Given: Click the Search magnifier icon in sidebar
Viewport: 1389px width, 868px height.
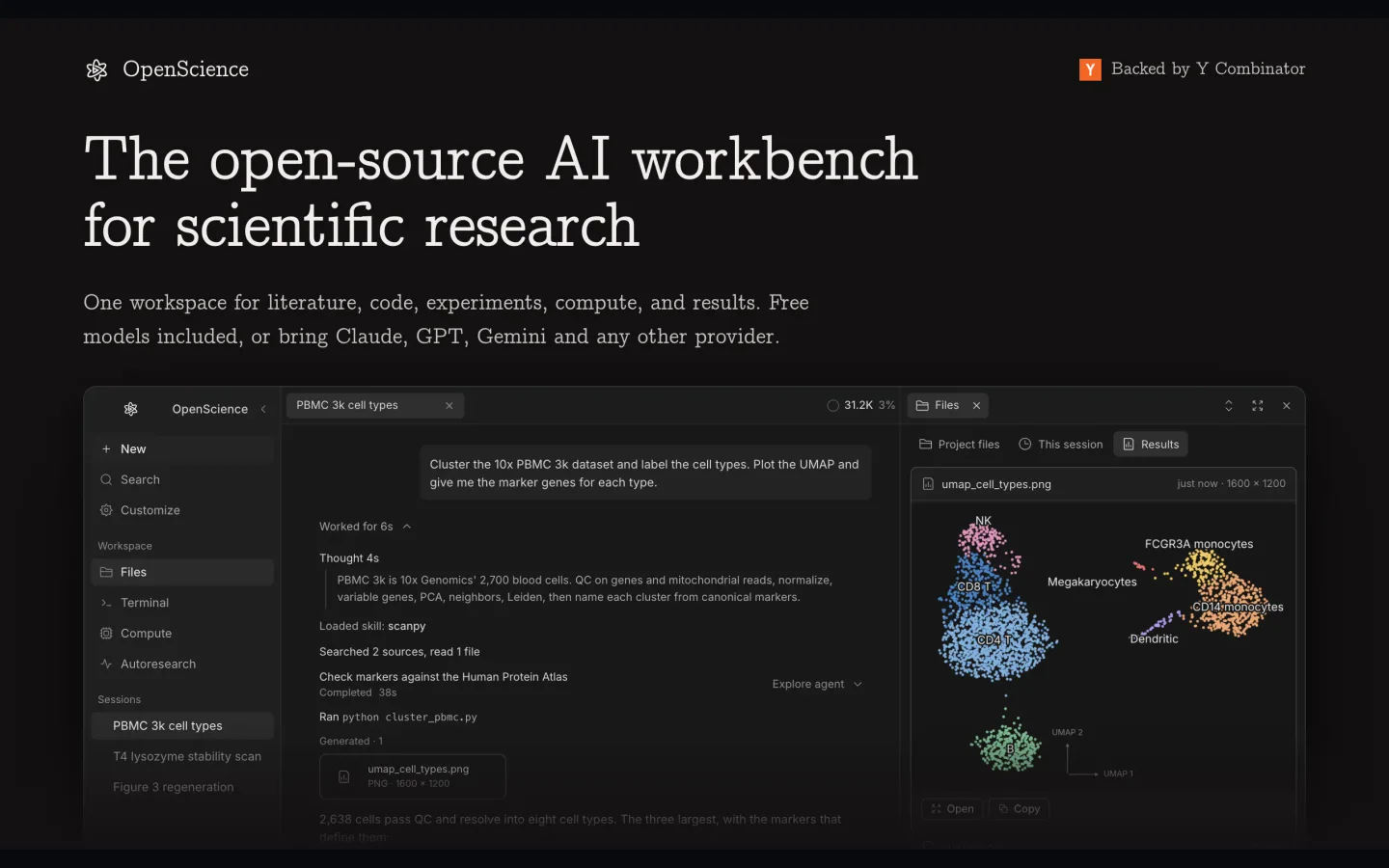Looking at the screenshot, I should (x=106, y=480).
